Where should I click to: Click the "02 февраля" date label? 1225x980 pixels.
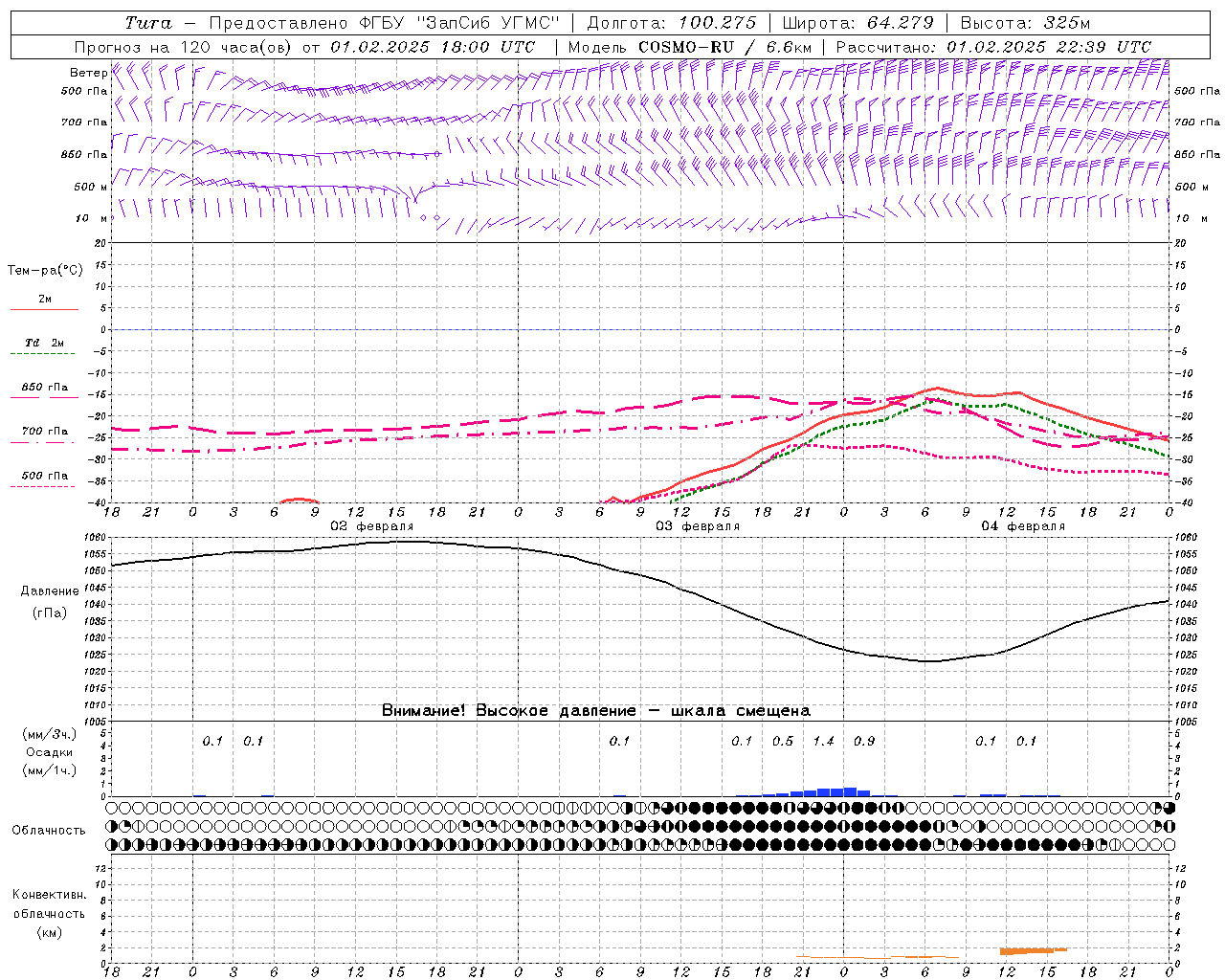click(x=372, y=526)
